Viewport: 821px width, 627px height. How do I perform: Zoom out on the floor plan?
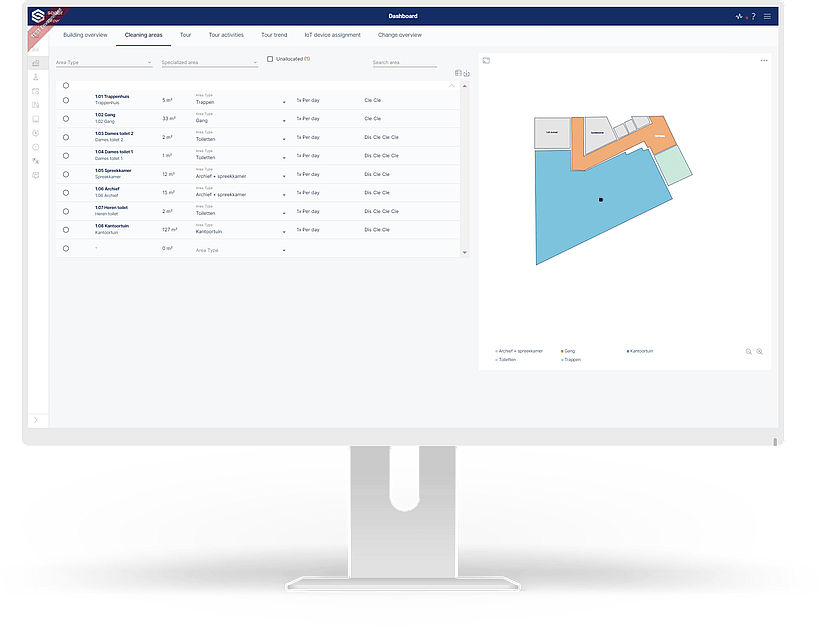point(749,352)
